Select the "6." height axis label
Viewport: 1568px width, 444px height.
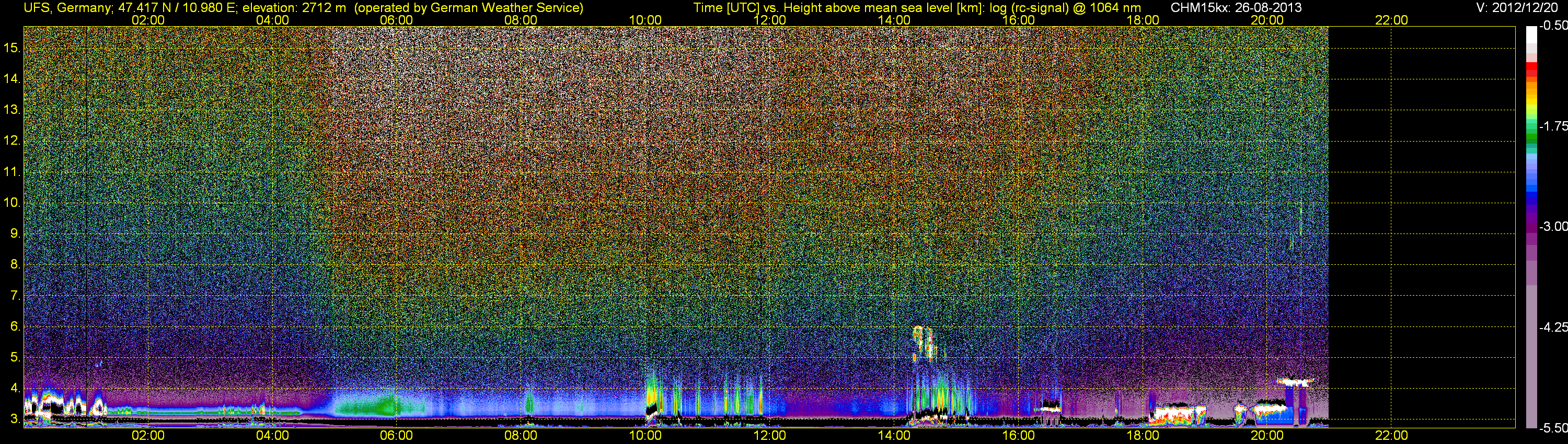click(x=15, y=326)
